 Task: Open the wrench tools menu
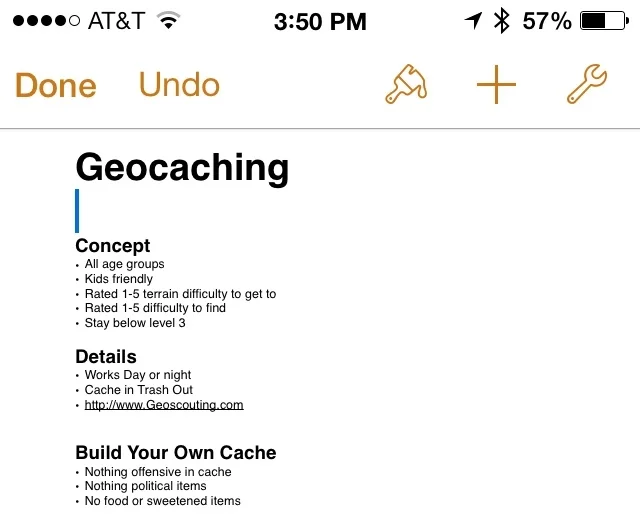click(586, 85)
